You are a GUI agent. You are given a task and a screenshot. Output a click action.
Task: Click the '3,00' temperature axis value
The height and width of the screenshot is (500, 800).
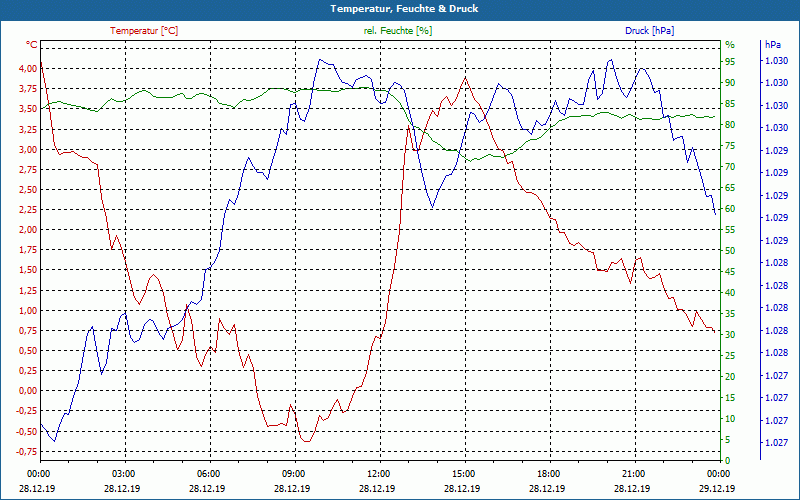click(x=28, y=149)
